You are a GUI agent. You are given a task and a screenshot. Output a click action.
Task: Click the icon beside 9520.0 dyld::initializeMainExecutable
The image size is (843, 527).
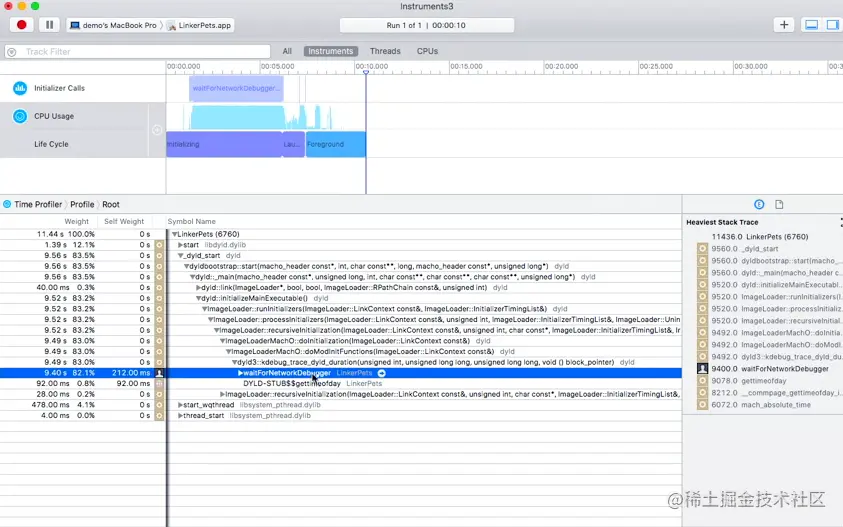pos(702,285)
